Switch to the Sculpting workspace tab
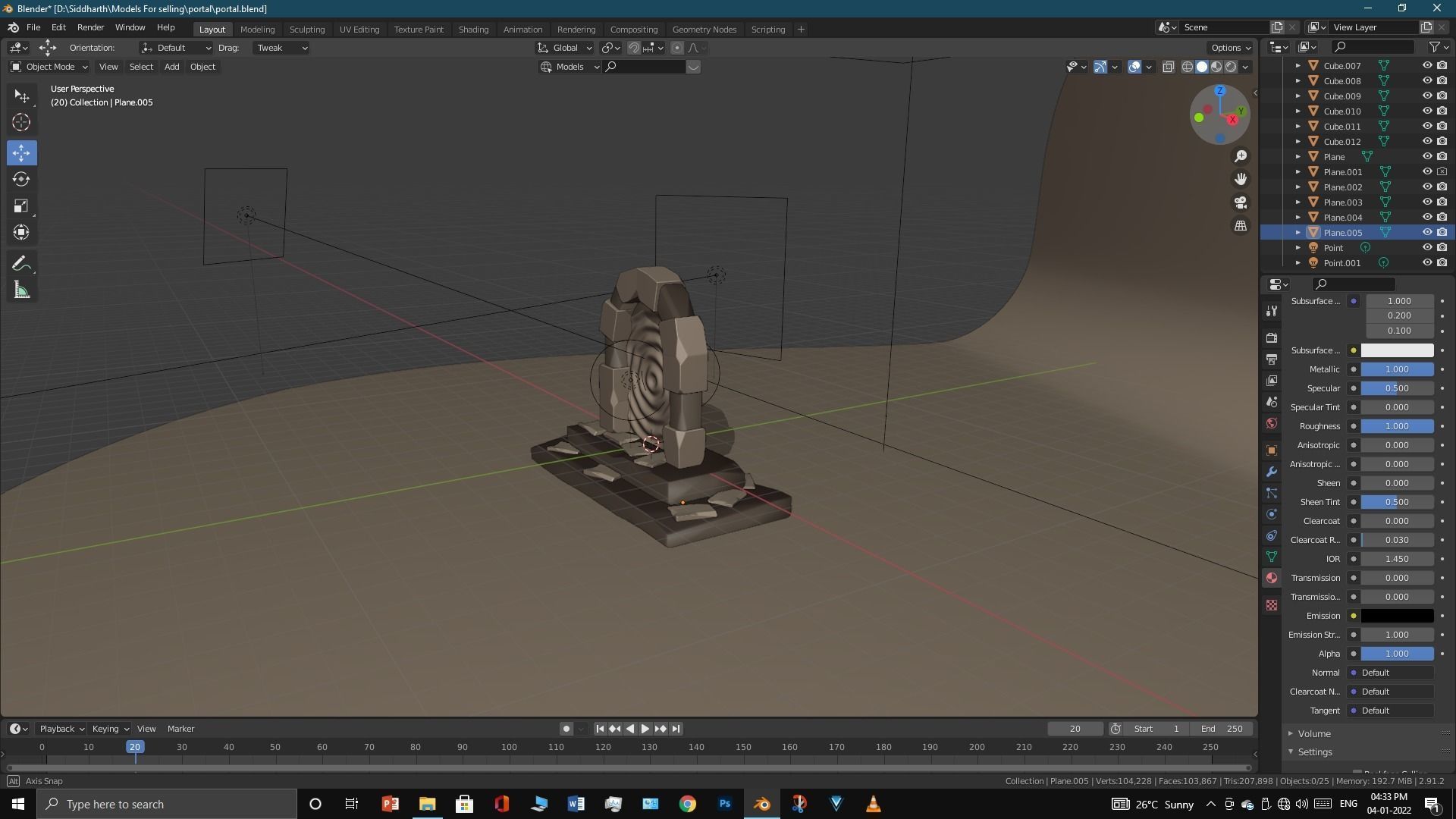Viewport: 1456px width, 819px height. tap(307, 30)
